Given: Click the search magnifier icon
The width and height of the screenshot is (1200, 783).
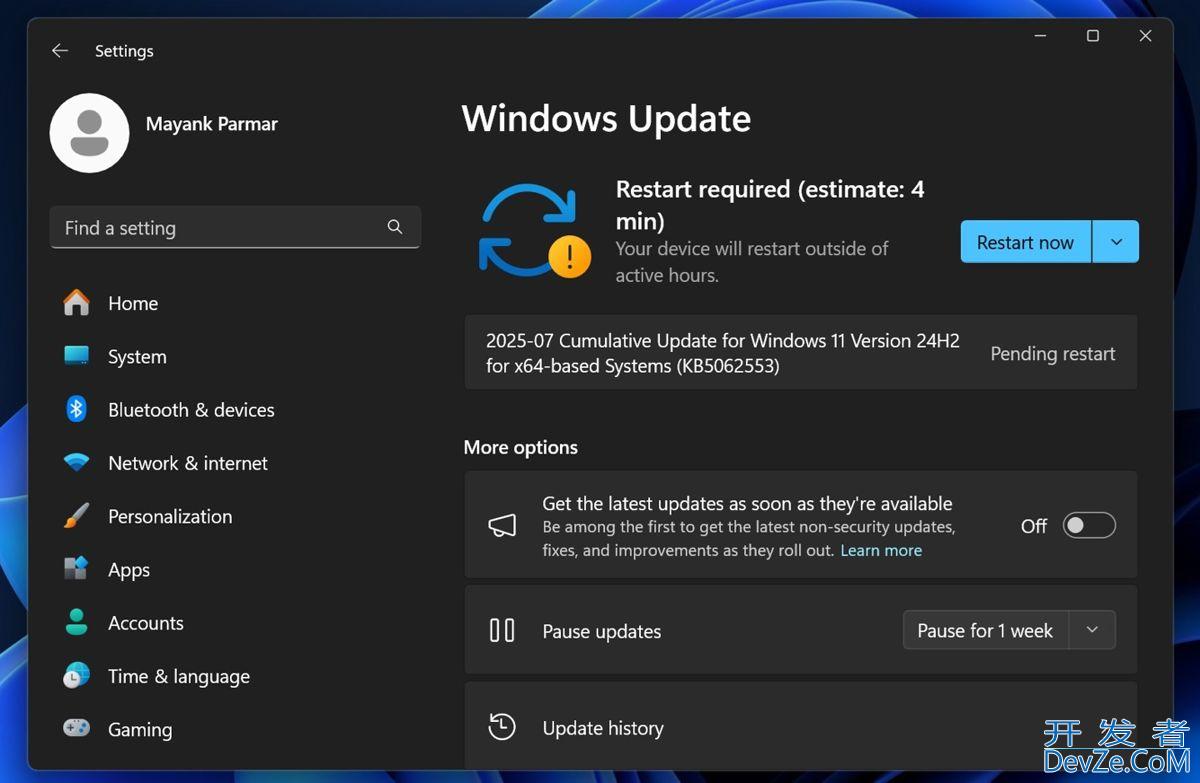Looking at the screenshot, I should click(x=395, y=227).
